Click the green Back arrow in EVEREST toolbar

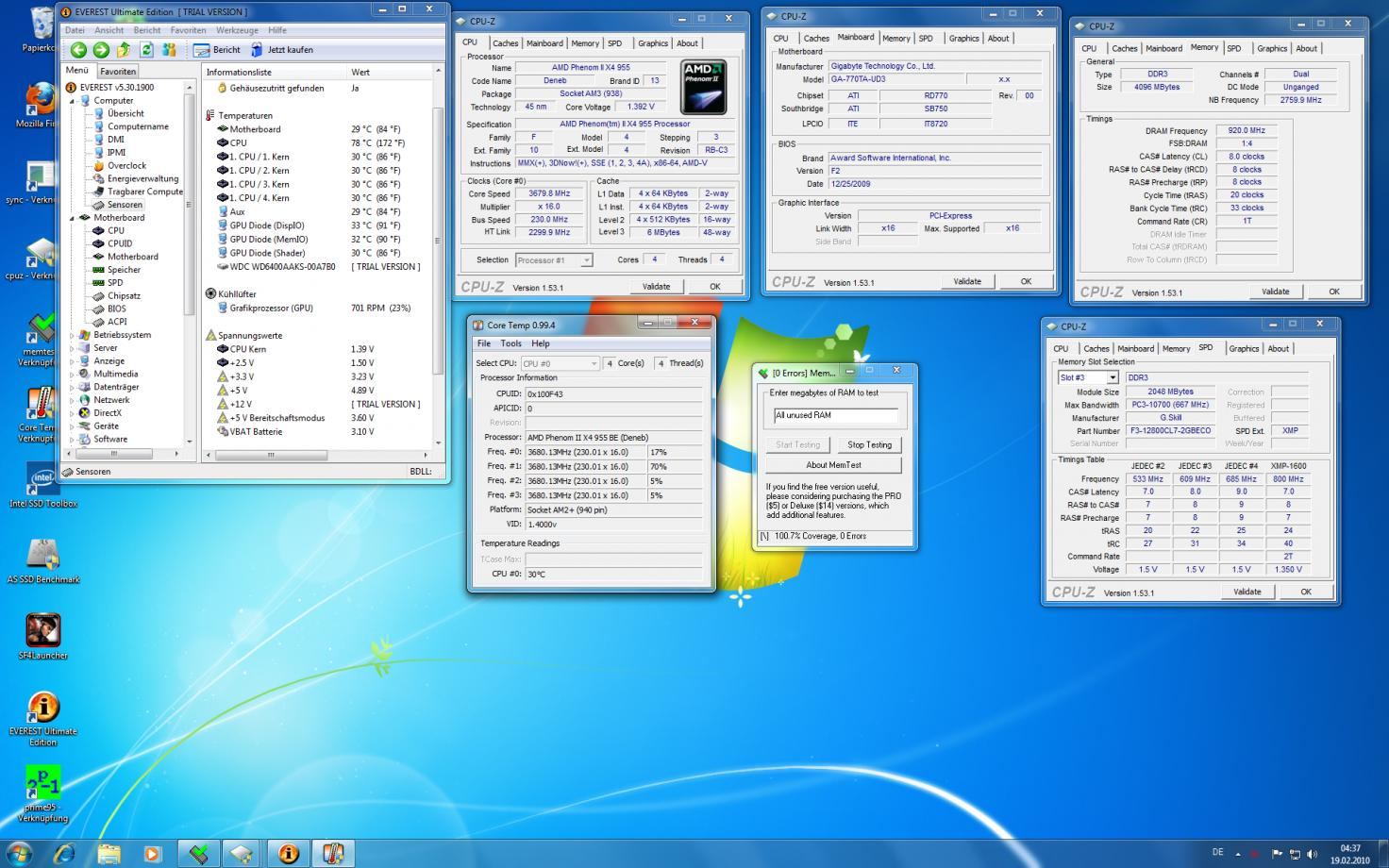pos(78,50)
